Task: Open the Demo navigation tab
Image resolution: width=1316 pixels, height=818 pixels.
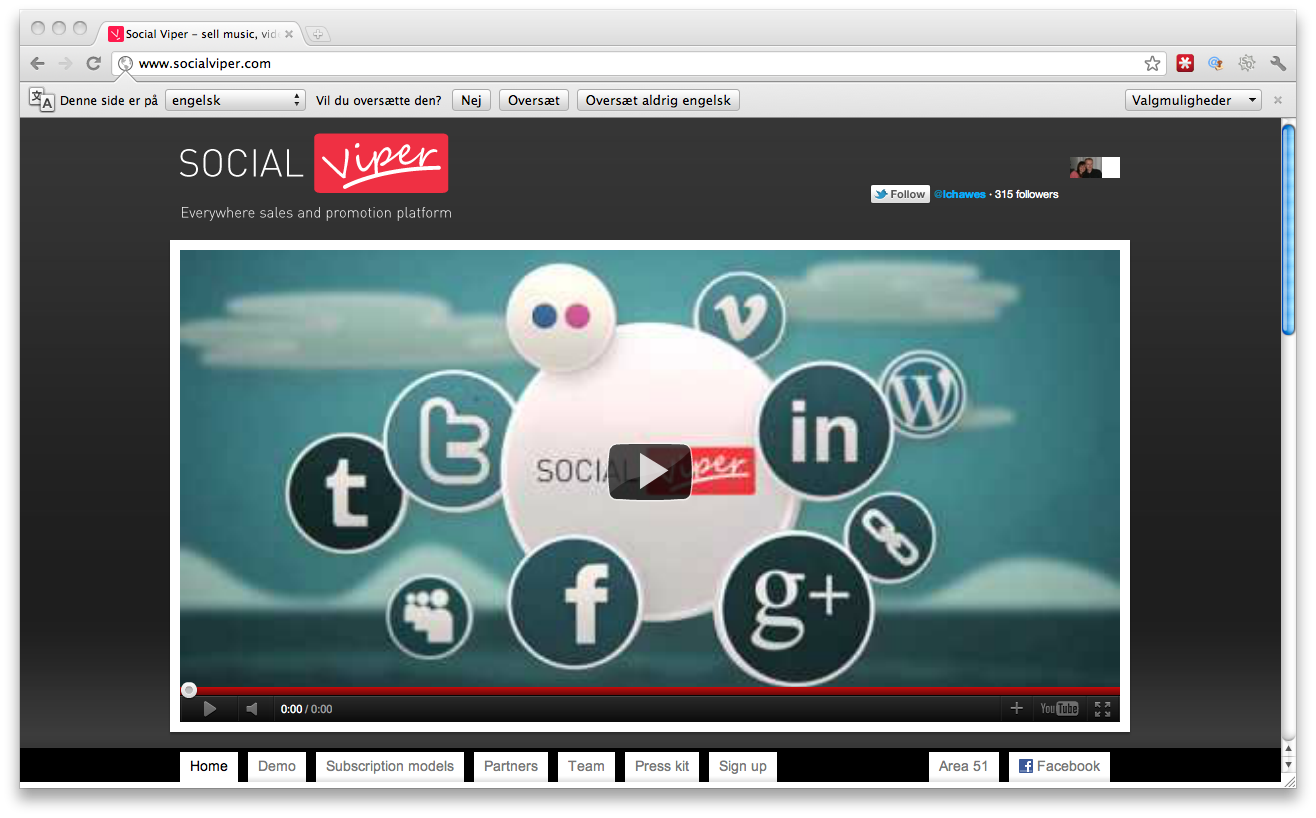Action: [x=277, y=766]
